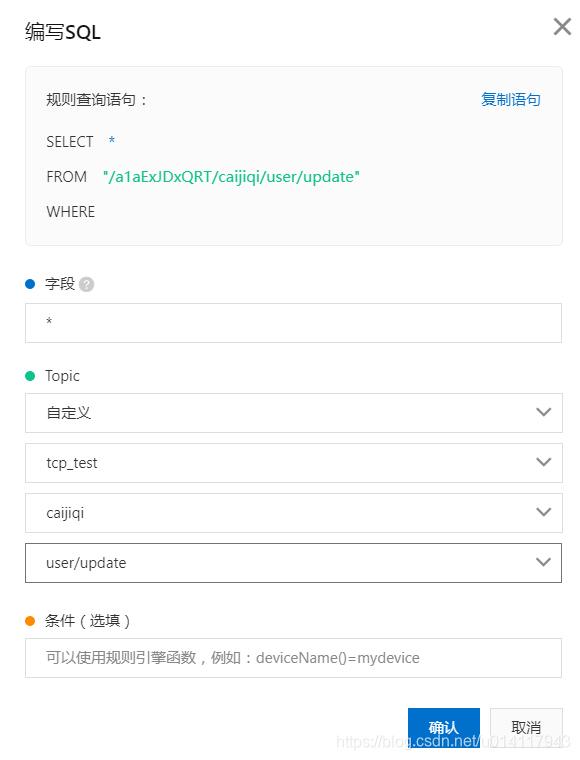Open the 自定义 topic type dropdown
This screenshot has height=760, width=580.
(294, 413)
